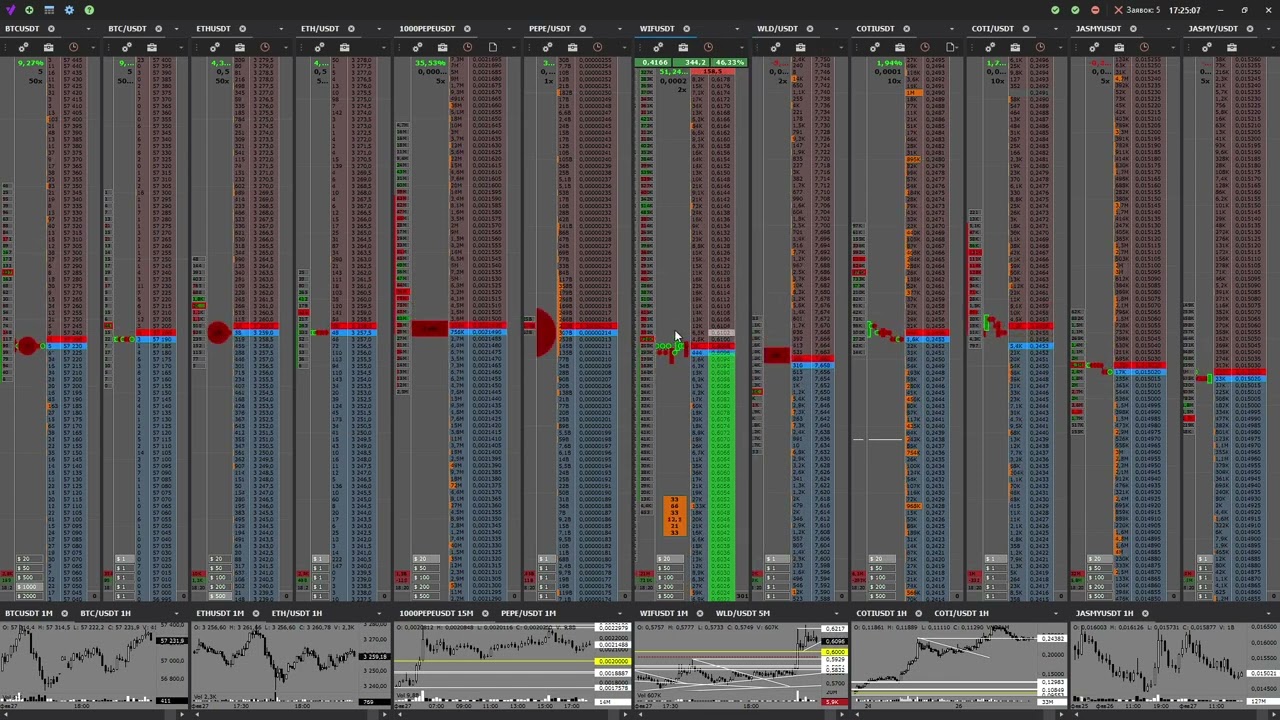Click yellow 0,0020000 level label on PEPE chart
Viewport: 1280px width, 720px height.
pyautogui.click(x=612, y=662)
